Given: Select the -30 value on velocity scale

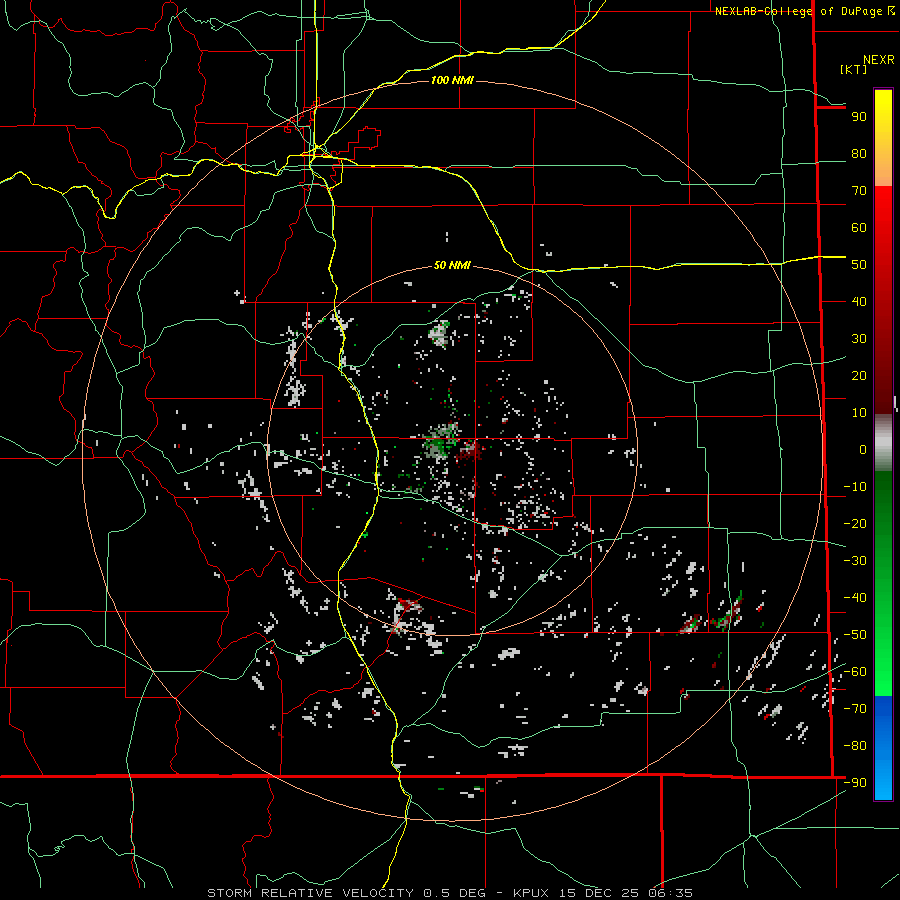Looking at the screenshot, I should (x=855, y=561).
